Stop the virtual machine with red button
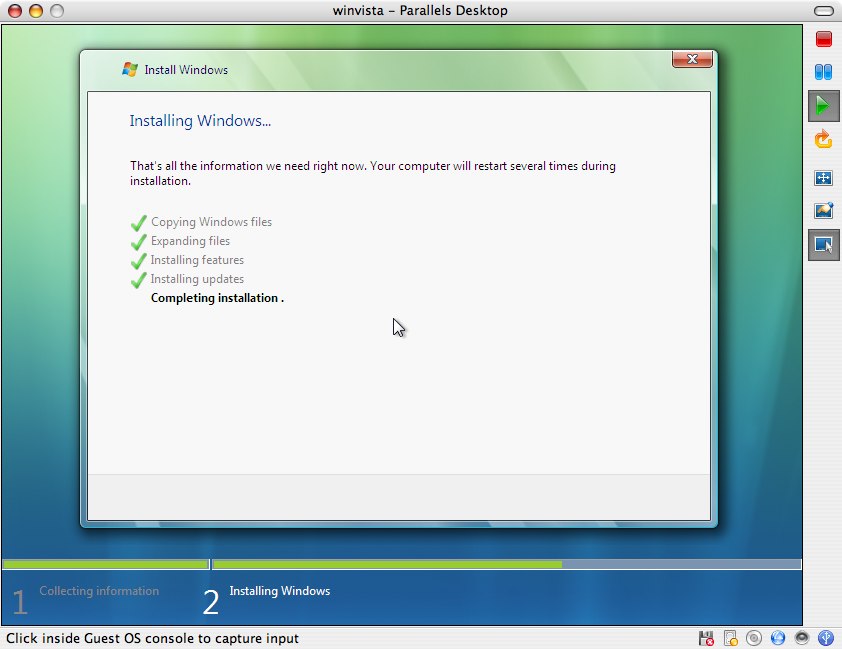The height and width of the screenshot is (649, 842). [823, 39]
